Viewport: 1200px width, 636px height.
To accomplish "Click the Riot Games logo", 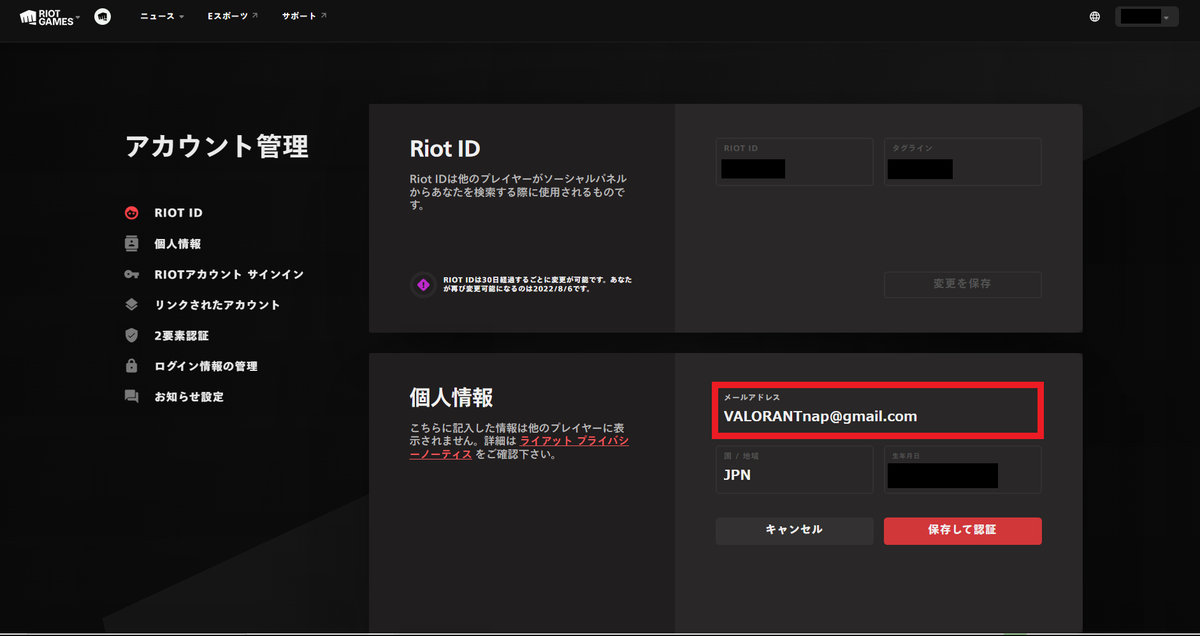I will 47,17.
